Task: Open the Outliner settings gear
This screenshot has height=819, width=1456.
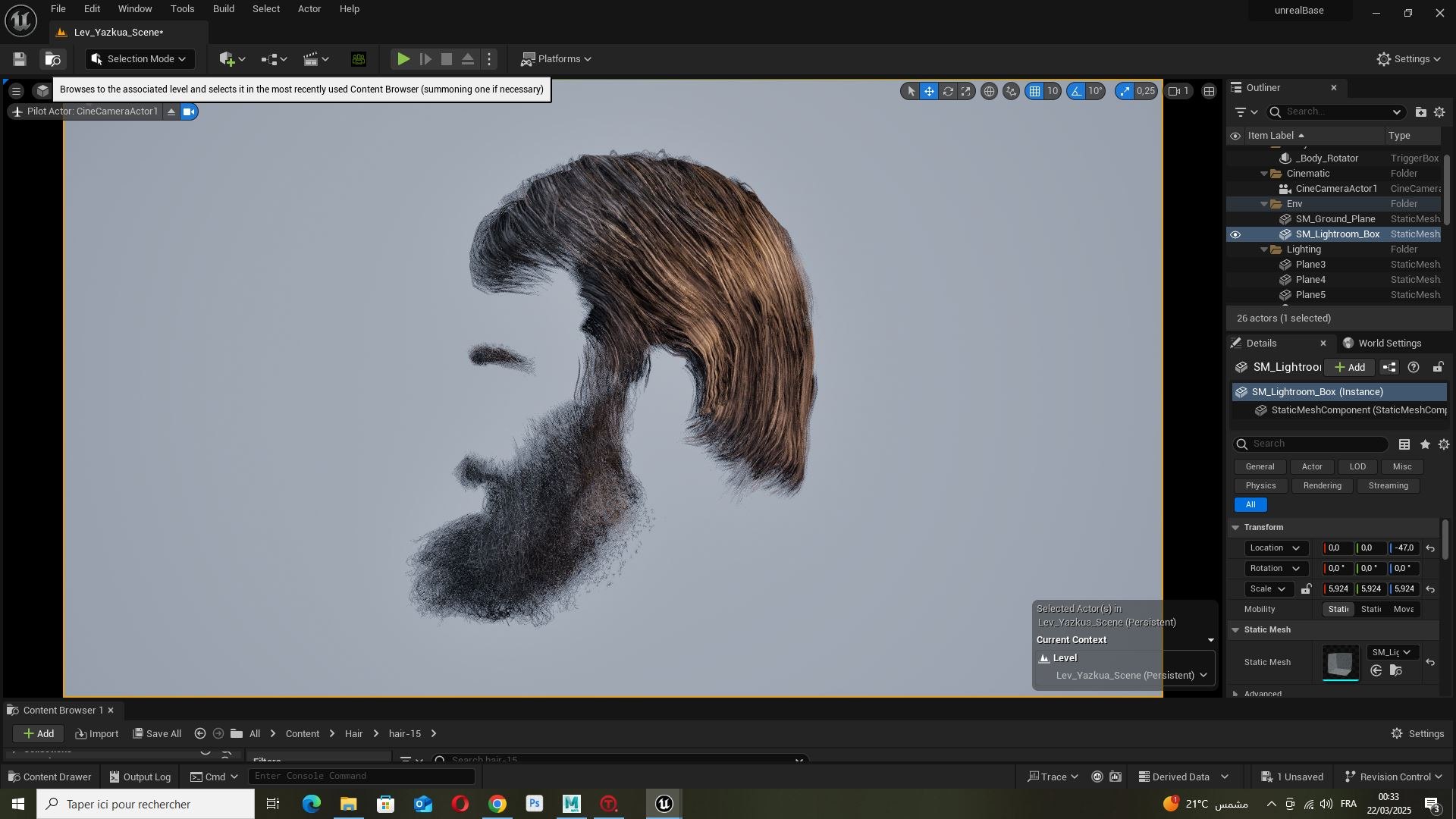Action: click(1439, 112)
